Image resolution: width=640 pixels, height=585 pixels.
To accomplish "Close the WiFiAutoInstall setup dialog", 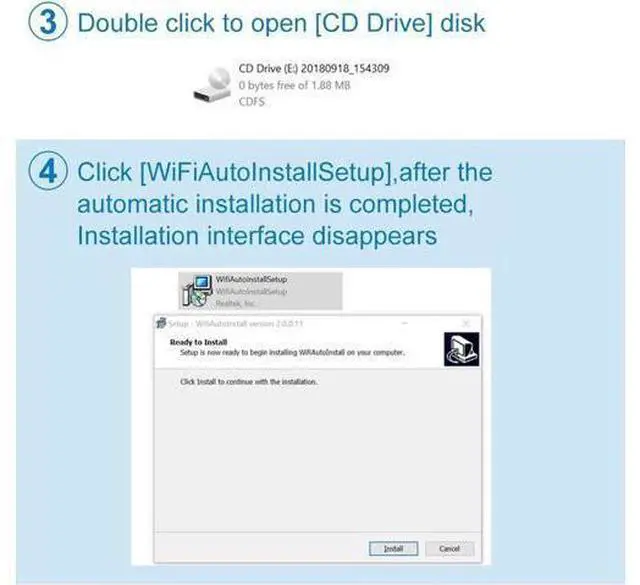I will pos(466,323).
